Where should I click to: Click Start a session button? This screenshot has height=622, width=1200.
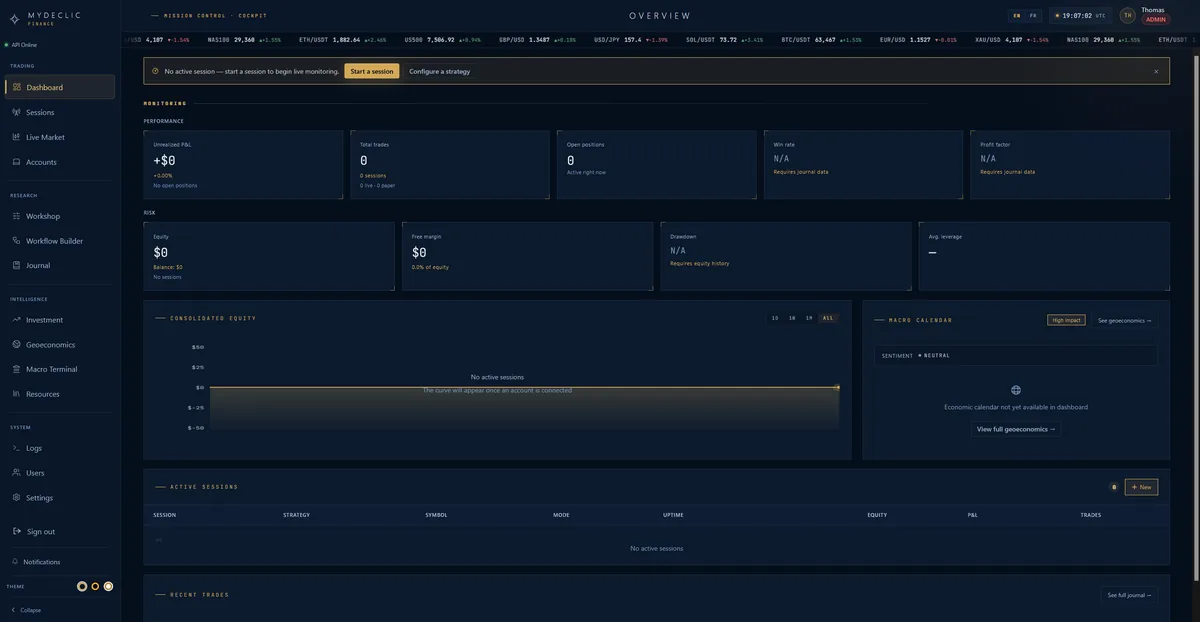[x=372, y=71]
